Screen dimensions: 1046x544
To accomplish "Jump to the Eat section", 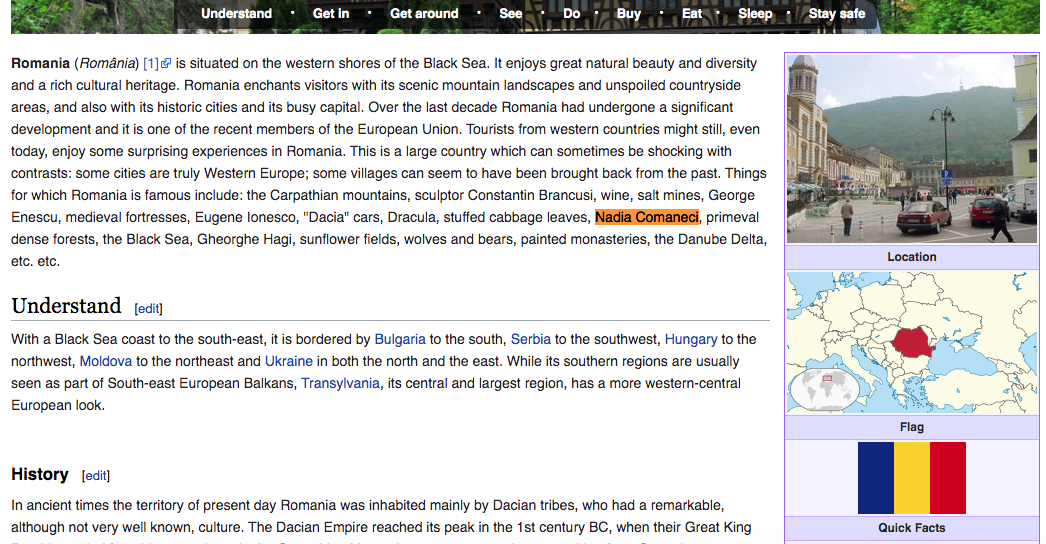I will 692,14.
